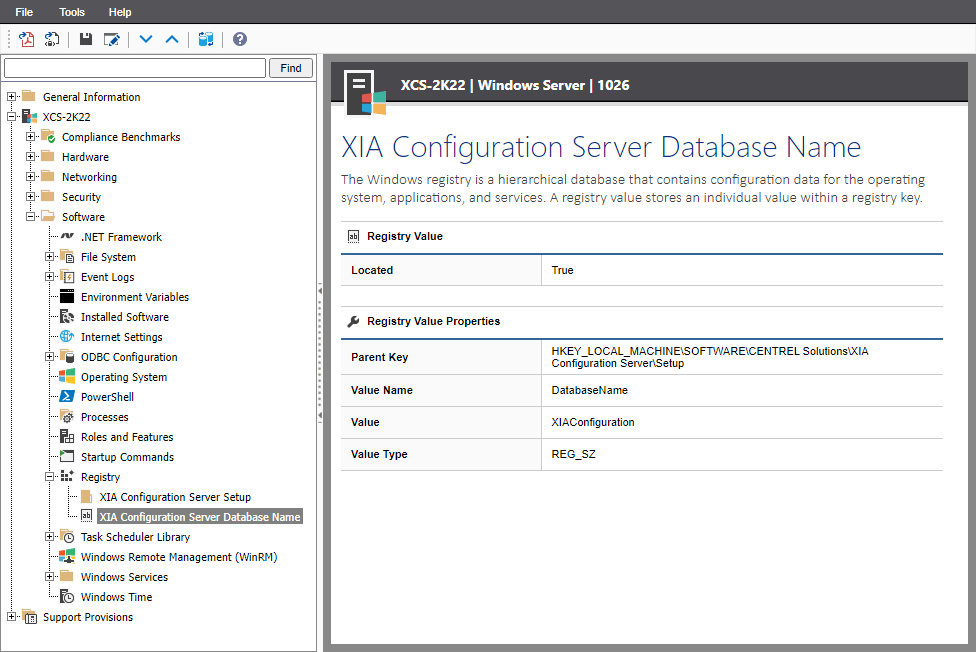Click the export to XML toolbar icon
976x652 pixels.
(52, 39)
